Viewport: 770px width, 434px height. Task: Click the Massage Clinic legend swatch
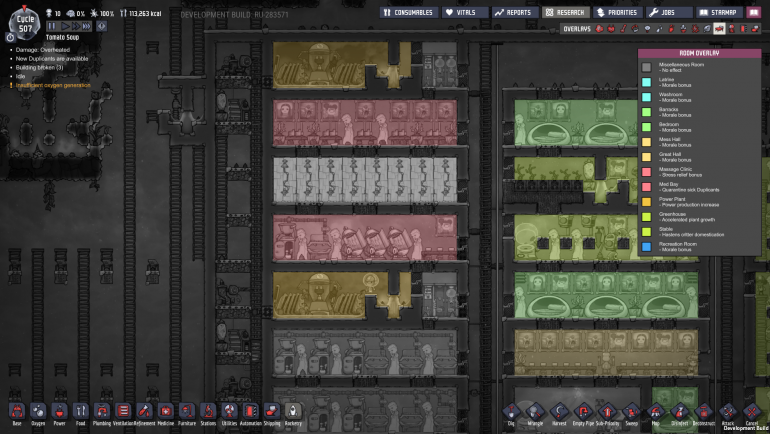(647, 172)
